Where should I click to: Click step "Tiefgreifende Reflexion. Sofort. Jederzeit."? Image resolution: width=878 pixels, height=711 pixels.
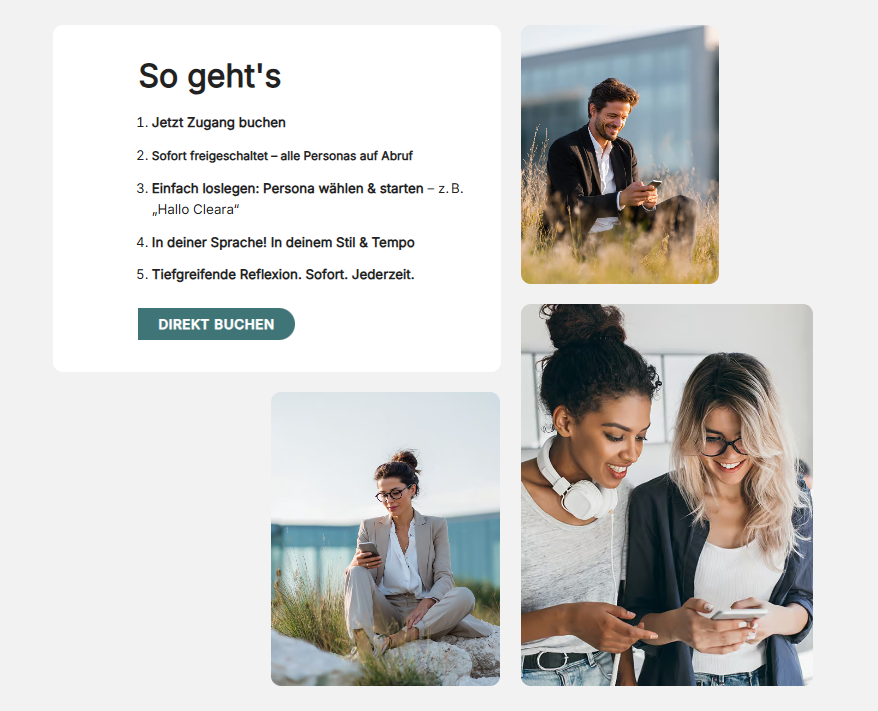(283, 274)
